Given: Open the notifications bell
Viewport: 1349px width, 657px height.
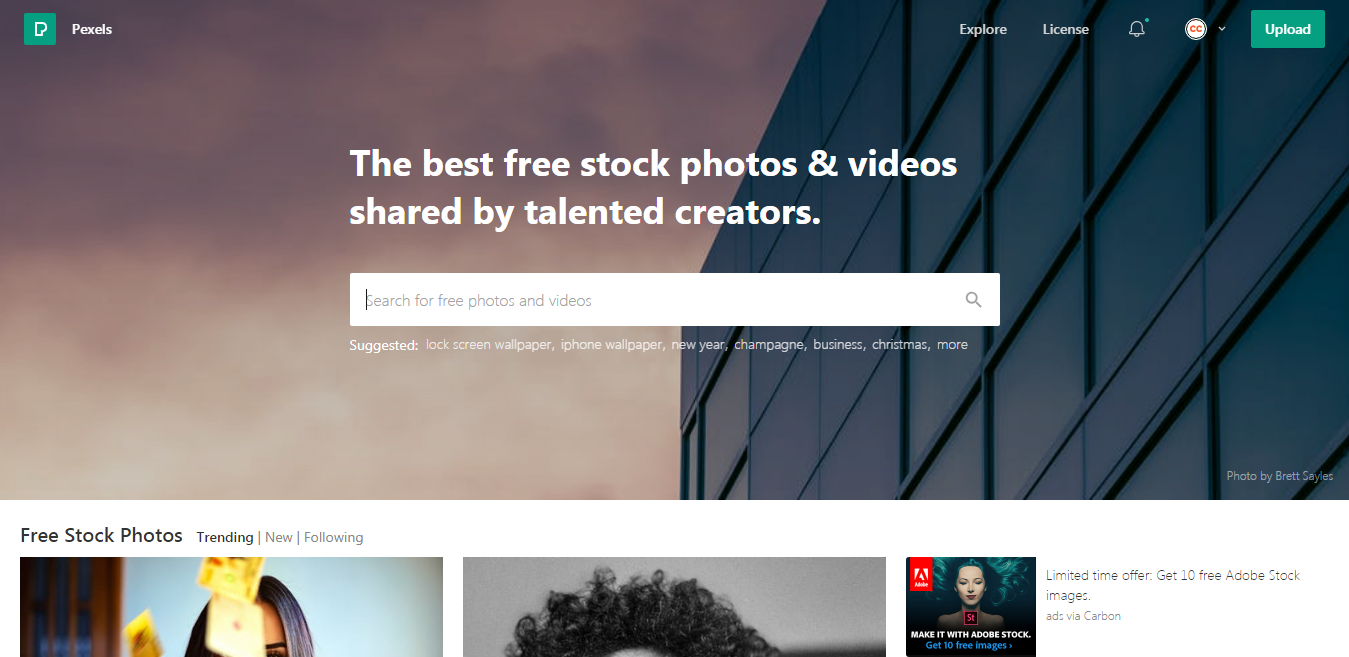Looking at the screenshot, I should [x=1137, y=29].
